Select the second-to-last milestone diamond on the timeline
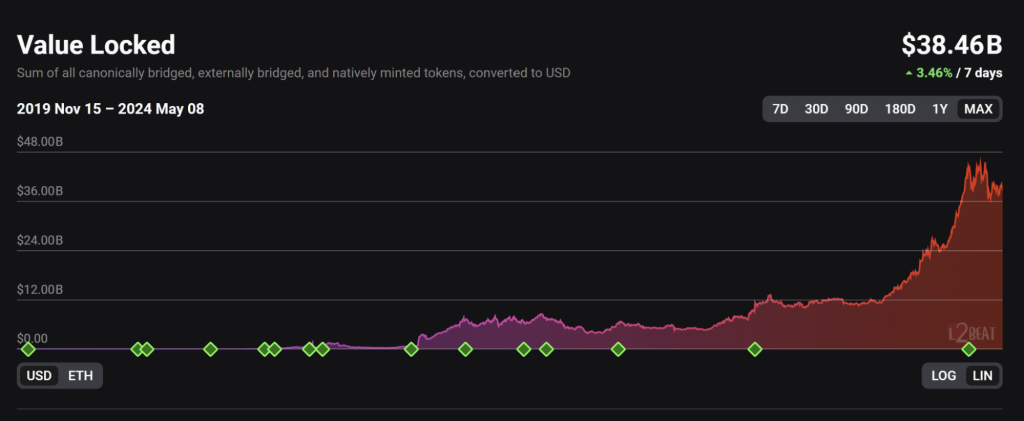Screen dimensions: 1024x421 coord(755,349)
